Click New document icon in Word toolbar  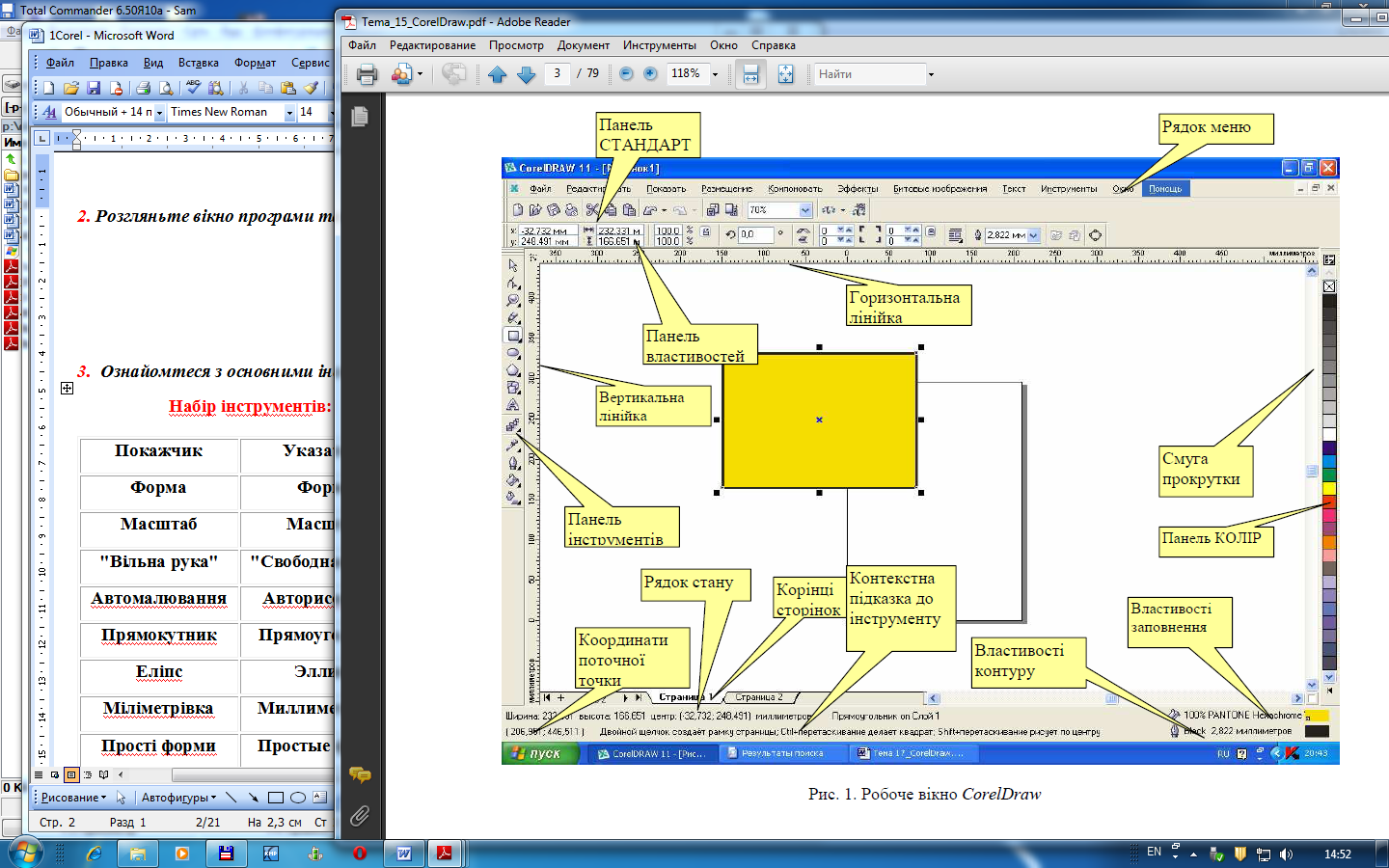(x=49, y=88)
